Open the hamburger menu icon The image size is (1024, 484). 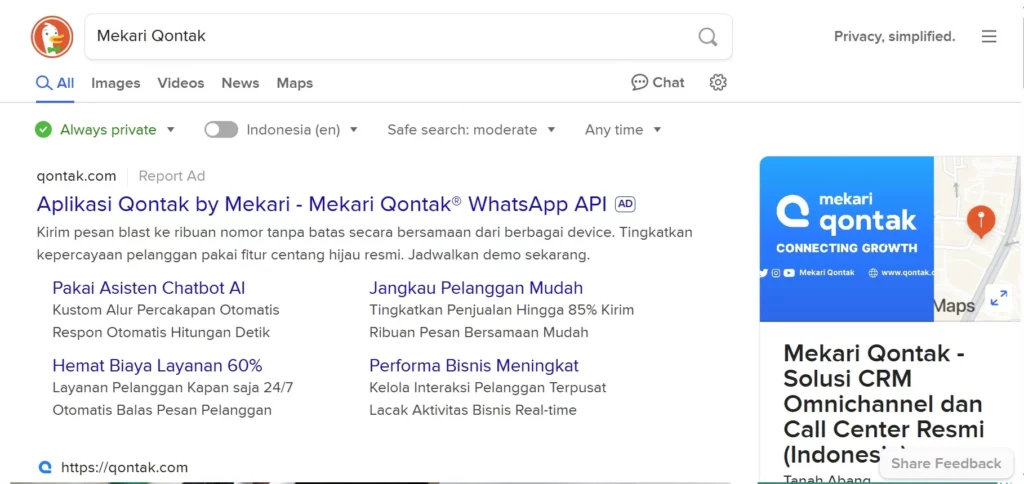pos(989,37)
